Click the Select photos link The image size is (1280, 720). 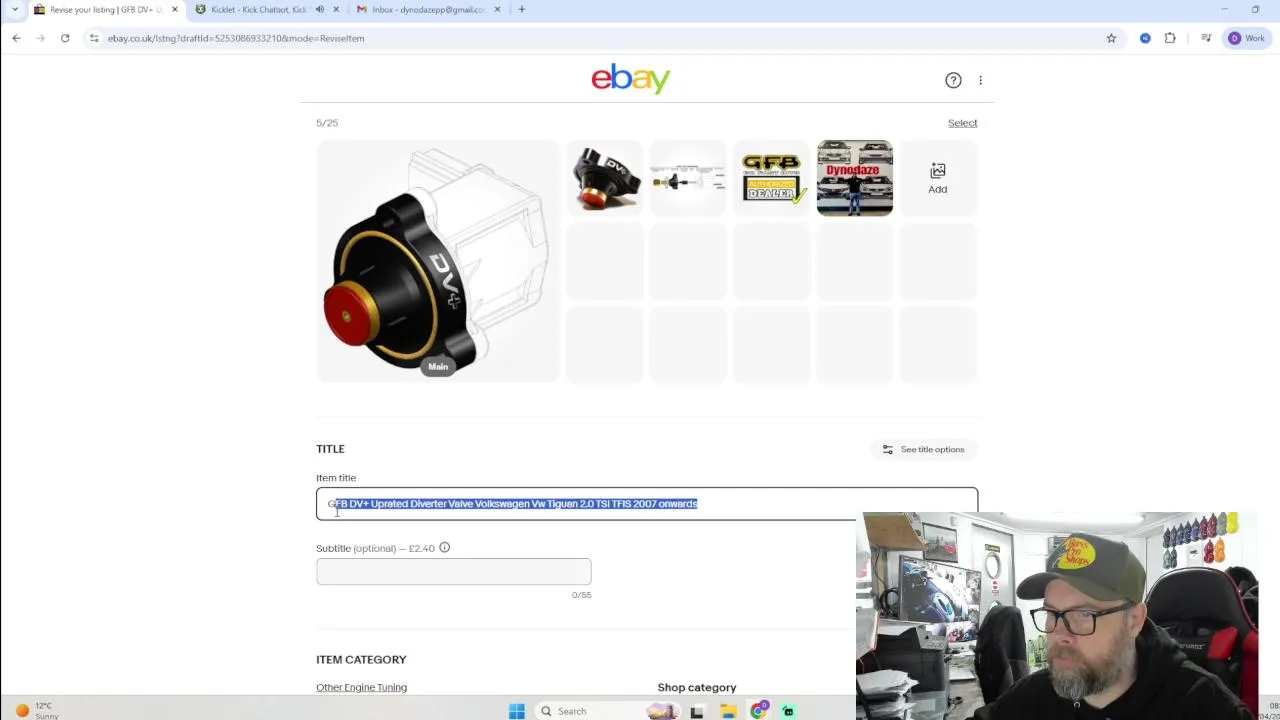click(x=962, y=123)
